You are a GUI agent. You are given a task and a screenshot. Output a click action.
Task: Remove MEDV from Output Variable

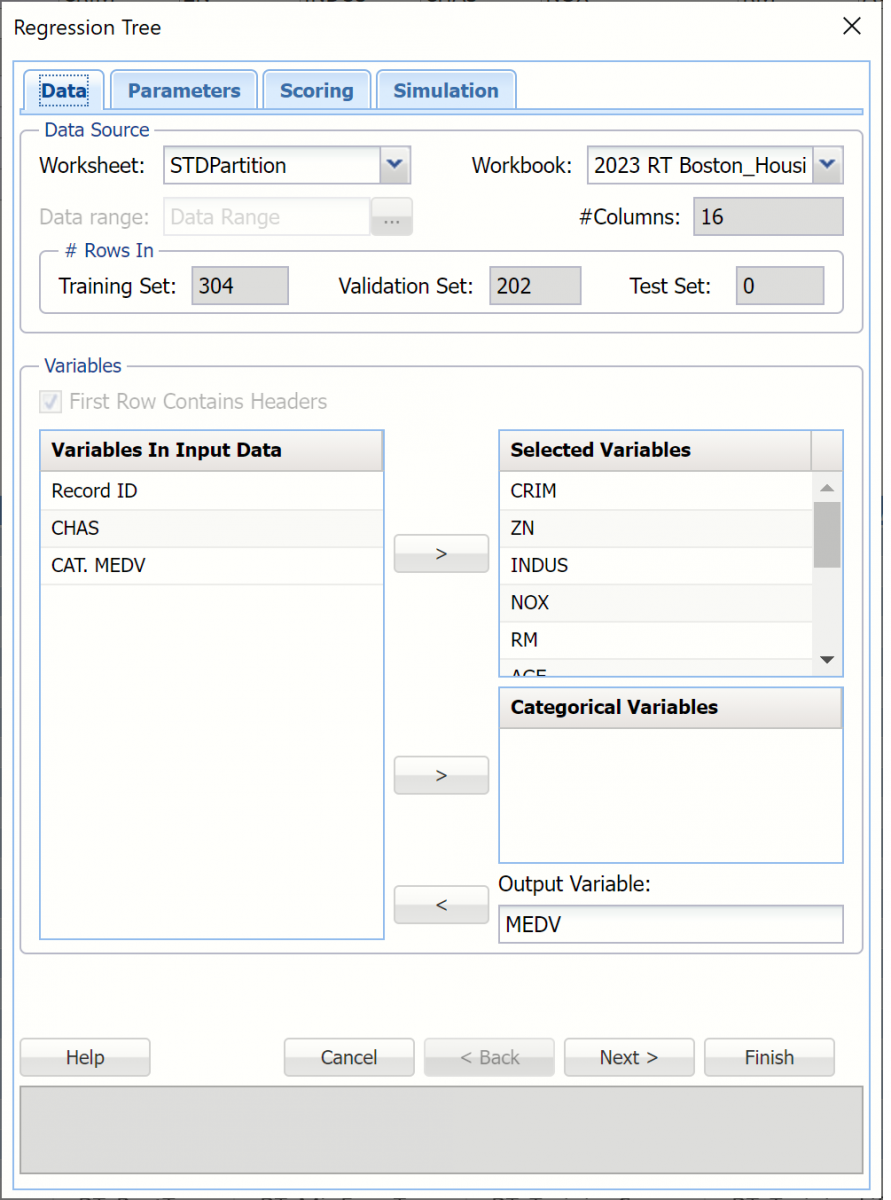pyautogui.click(x=441, y=905)
